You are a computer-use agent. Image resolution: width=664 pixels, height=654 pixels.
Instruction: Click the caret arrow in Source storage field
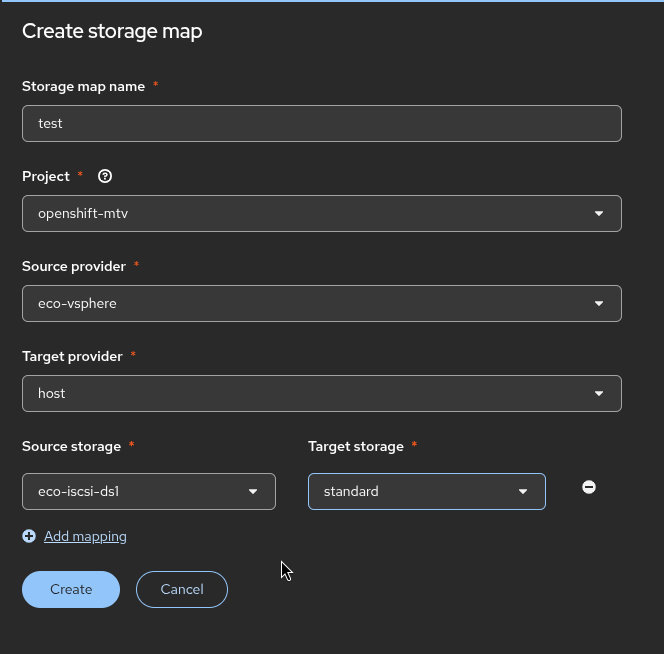[253, 491]
